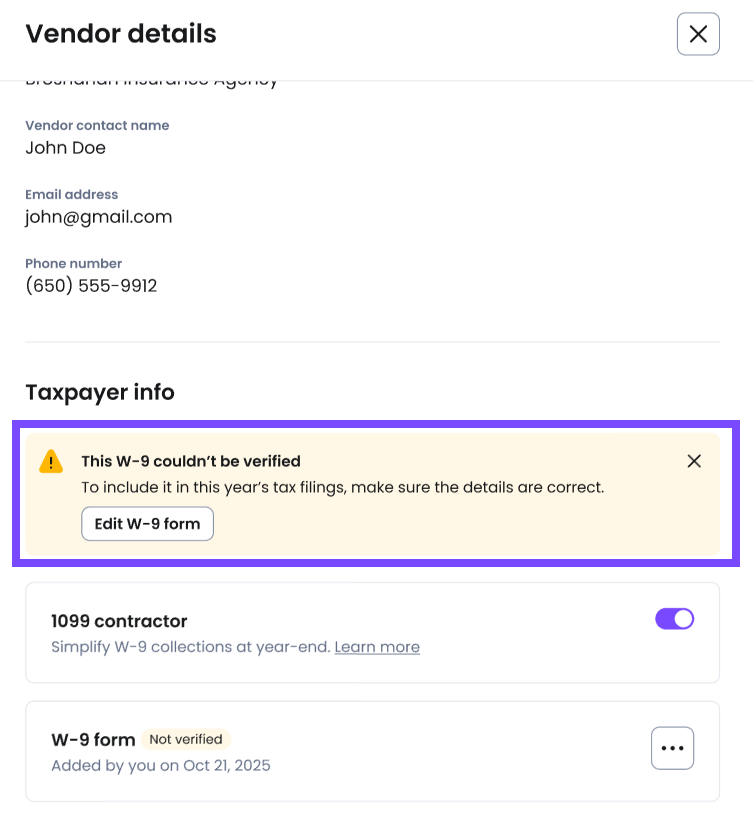This screenshot has width=753, height=821.
Task: Click the 1099 contractor label text
Action: tap(119, 621)
